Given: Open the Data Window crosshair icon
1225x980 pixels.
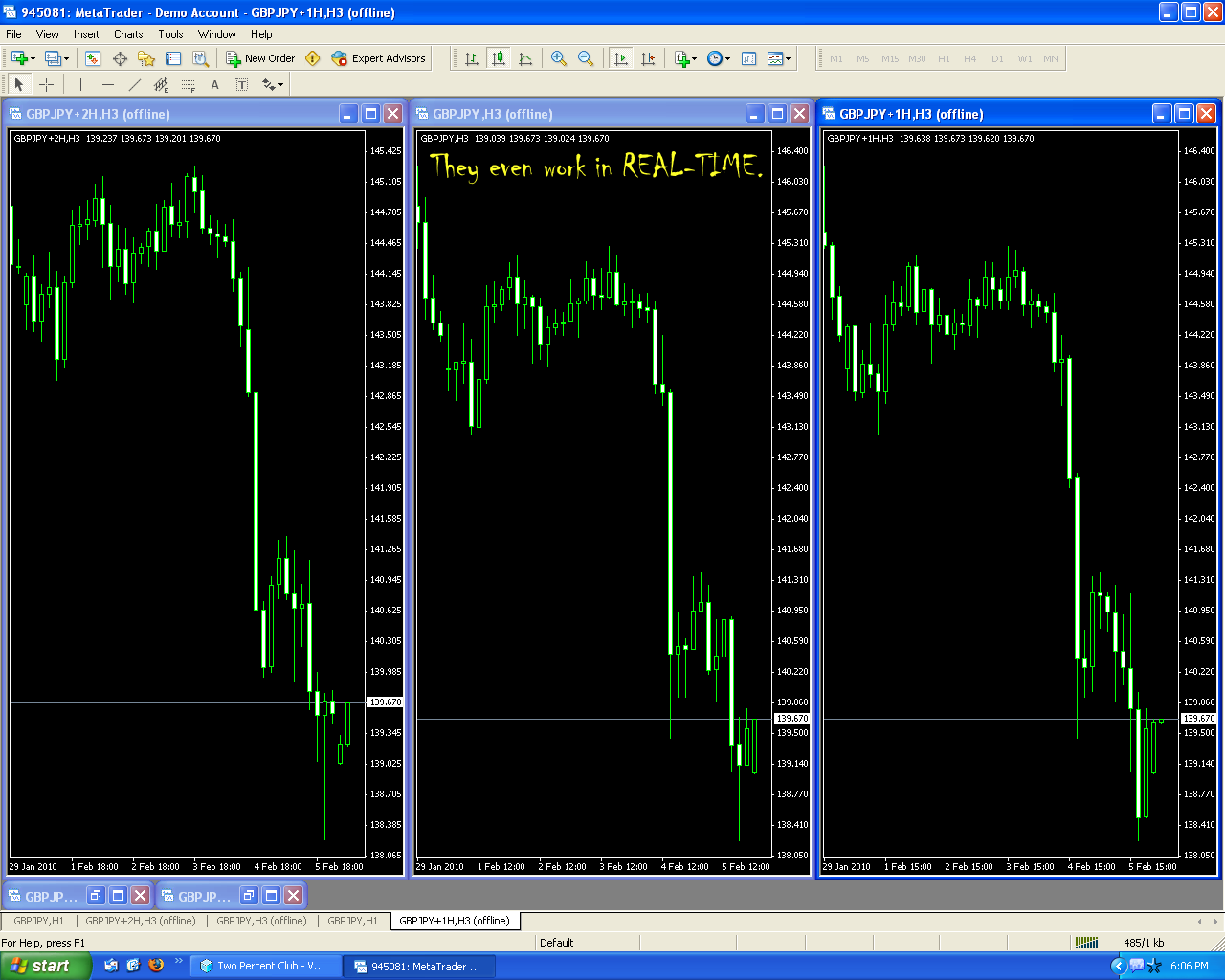Looking at the screenshot, I should (120, 58).
